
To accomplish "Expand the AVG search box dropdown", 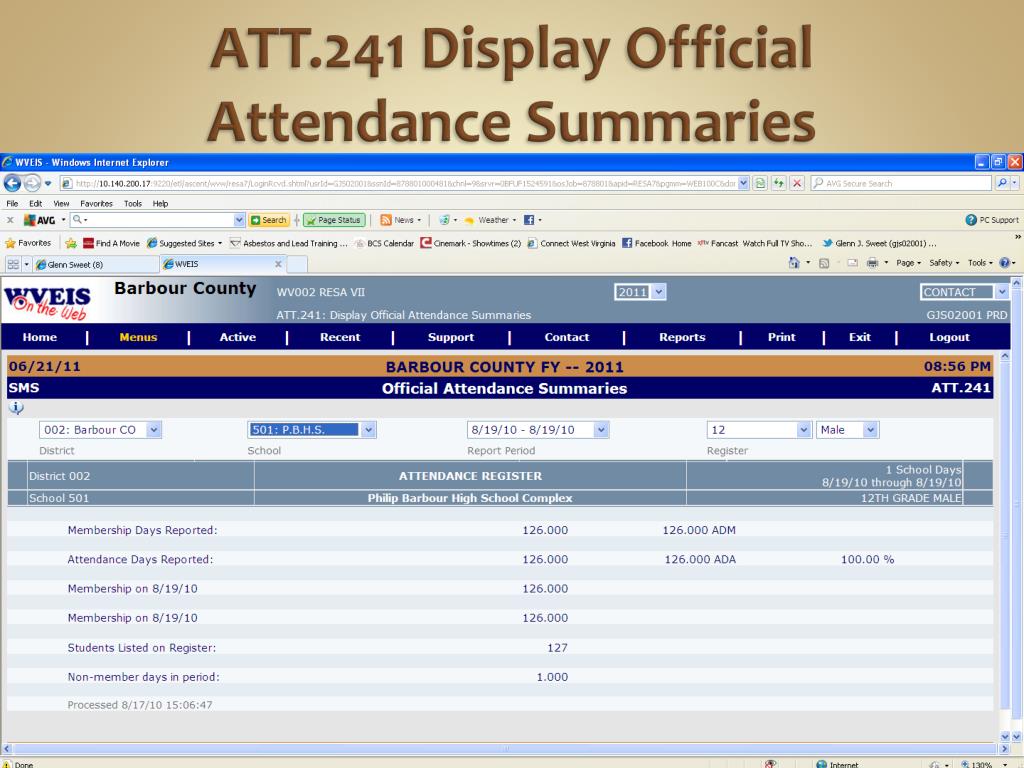I will 238,220.
